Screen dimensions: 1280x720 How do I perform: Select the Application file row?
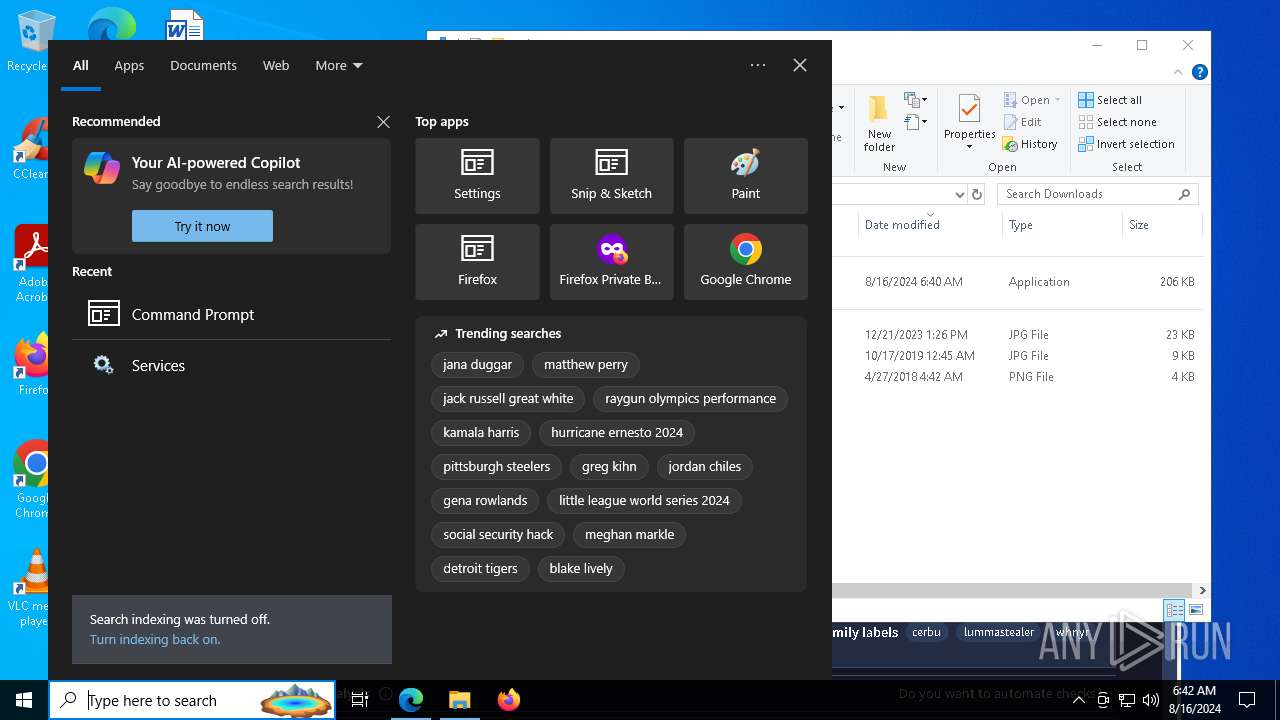pyautogui.click(x=1020, y=282)
